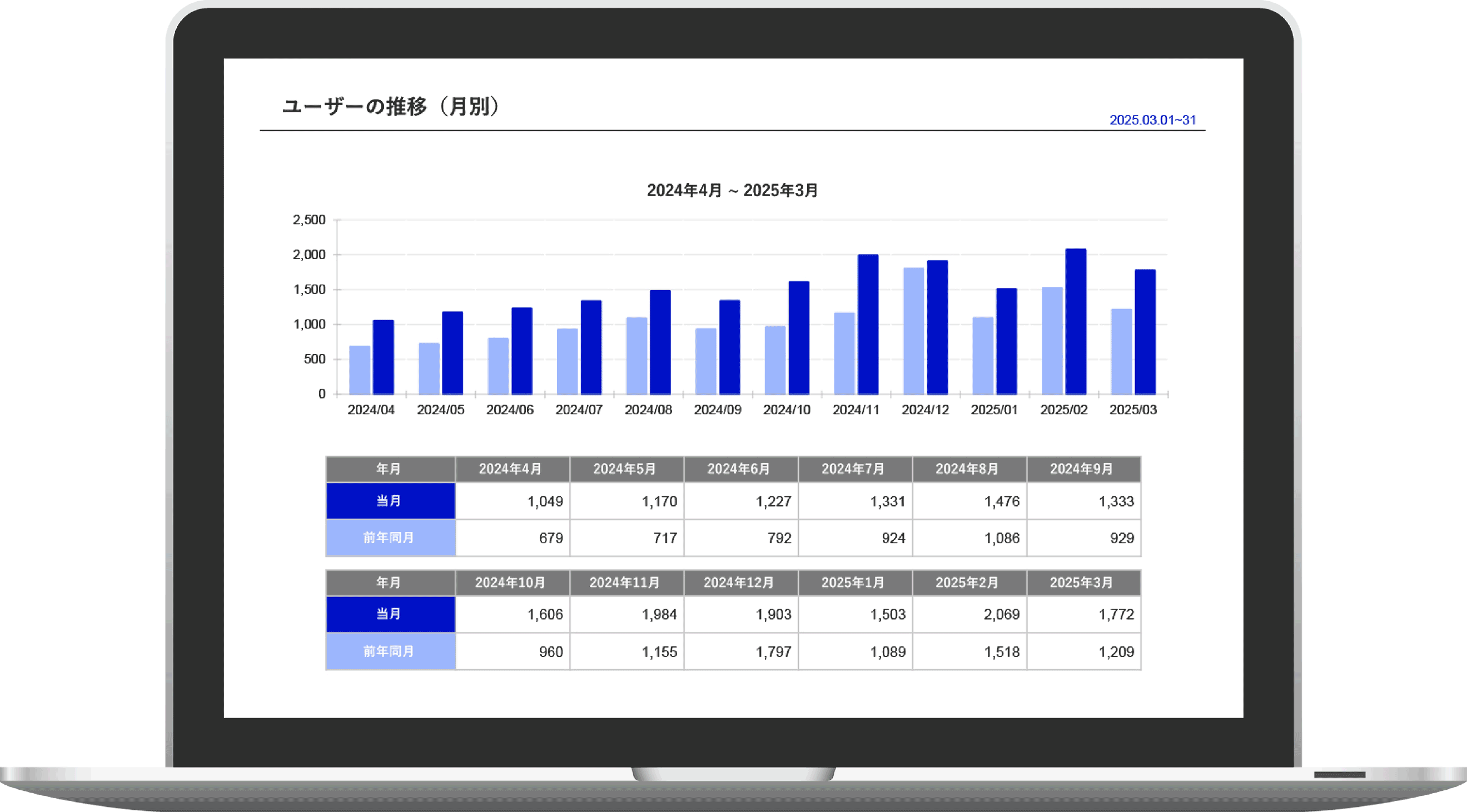Click the 2024年12月 column header

coord(741,582)
